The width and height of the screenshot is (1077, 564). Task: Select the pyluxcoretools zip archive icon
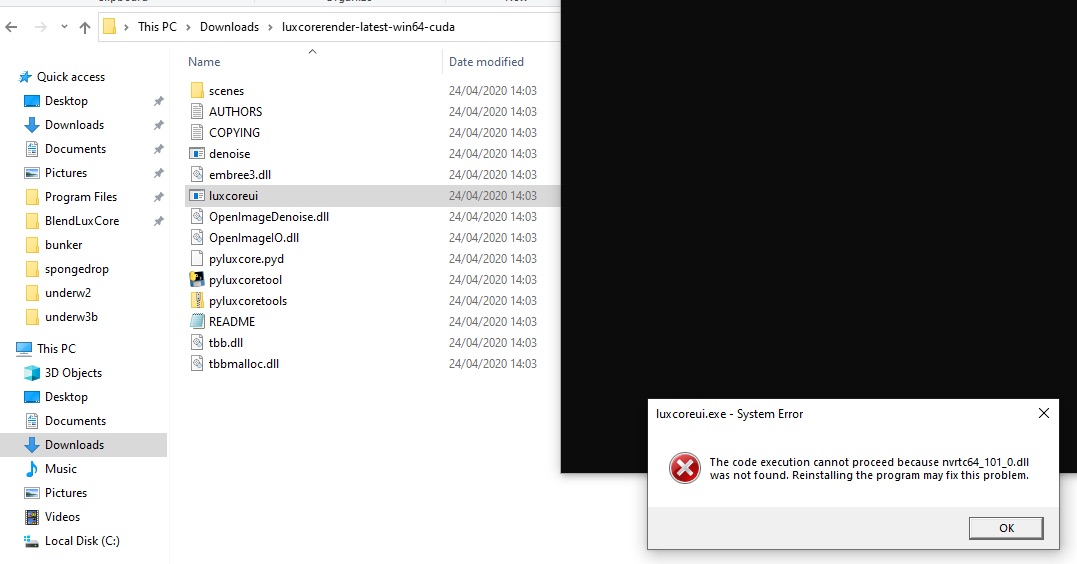point(197,301)
